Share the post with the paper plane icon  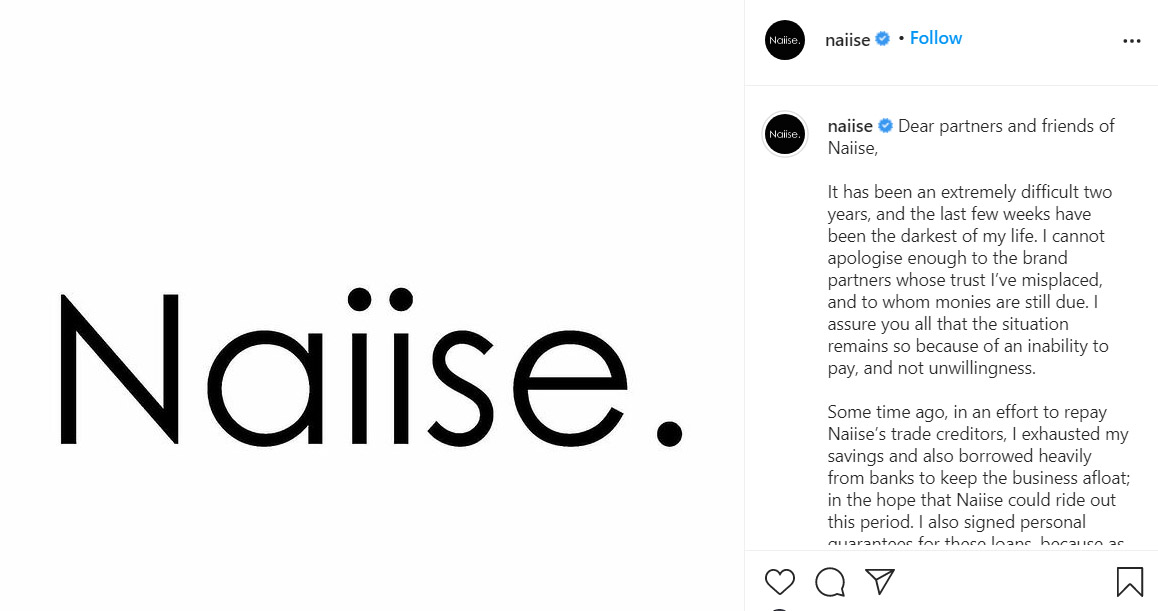879,581
